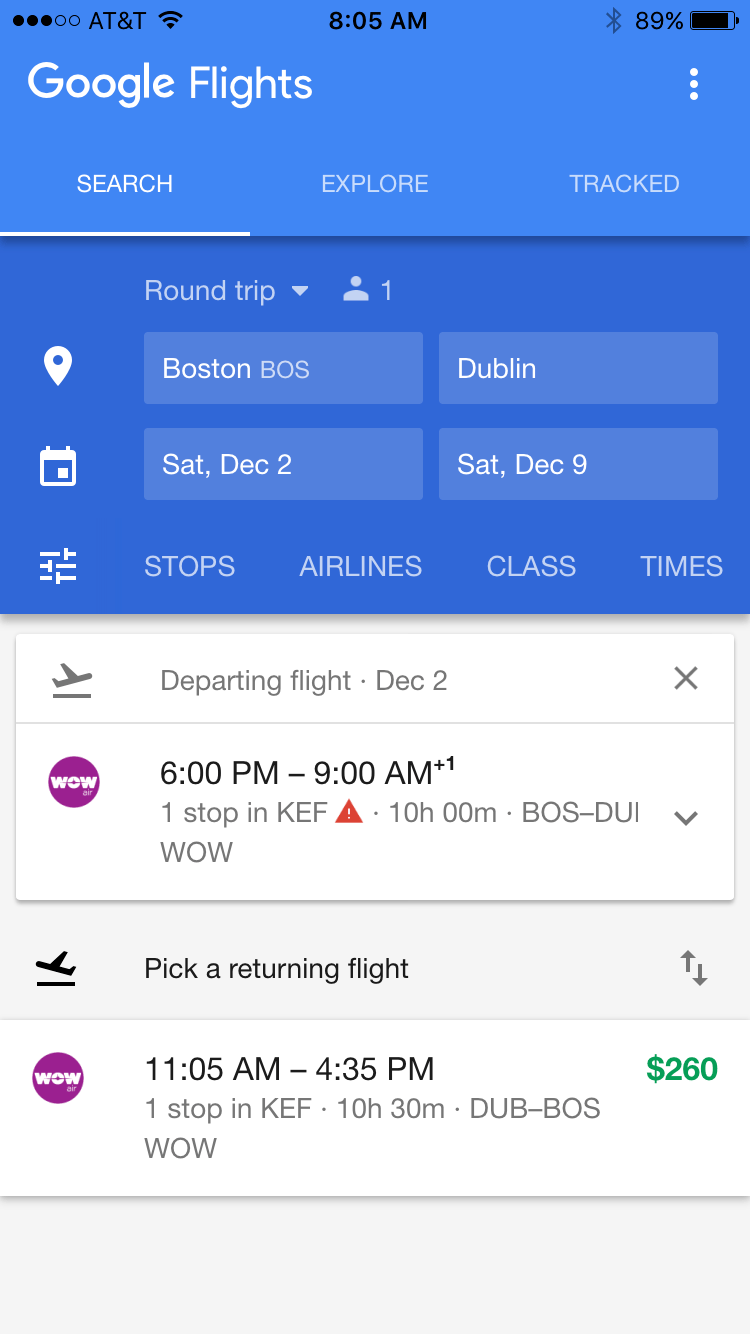
Task: Switch to the Explore tab
Action: [x=375, y=184]
